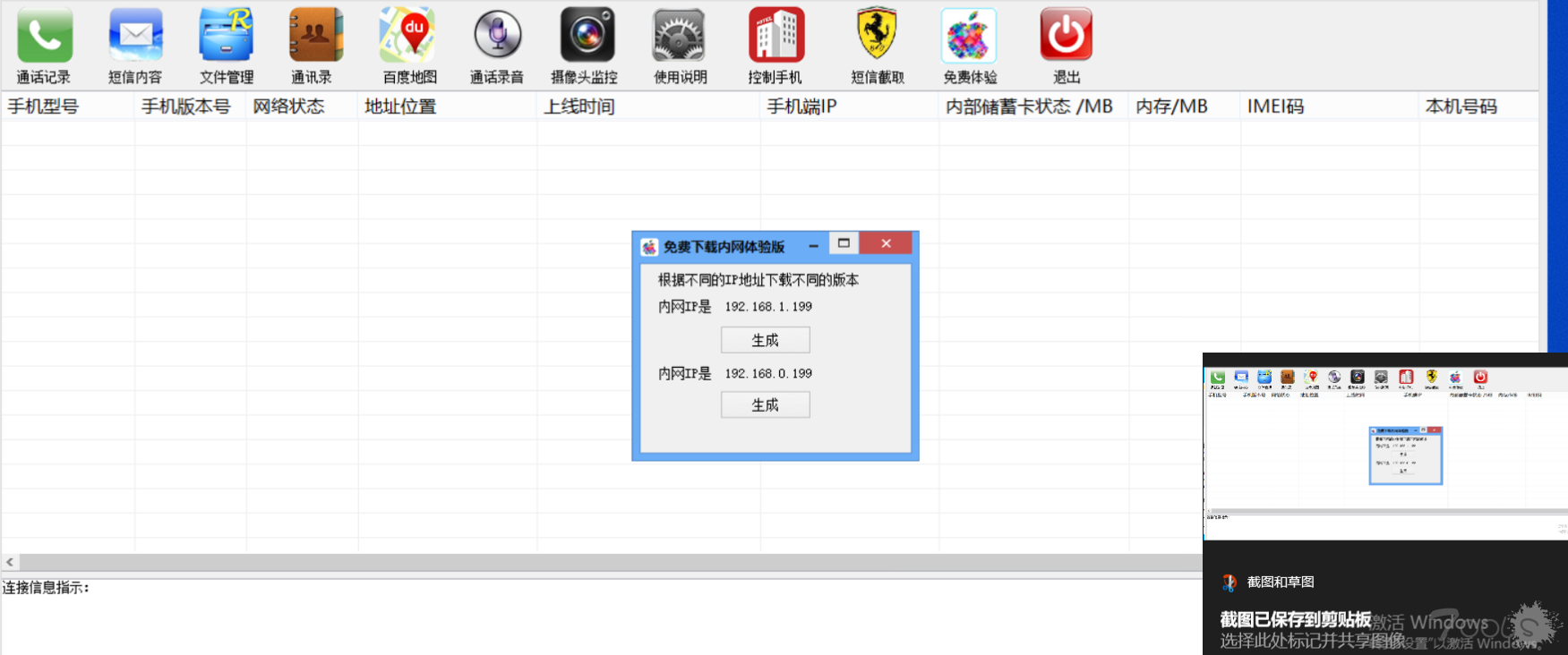The height and width of the screenshot is (655, 1568).
Task: Minimize the 免费下载内网体验版 dialog
Action: 813,245
